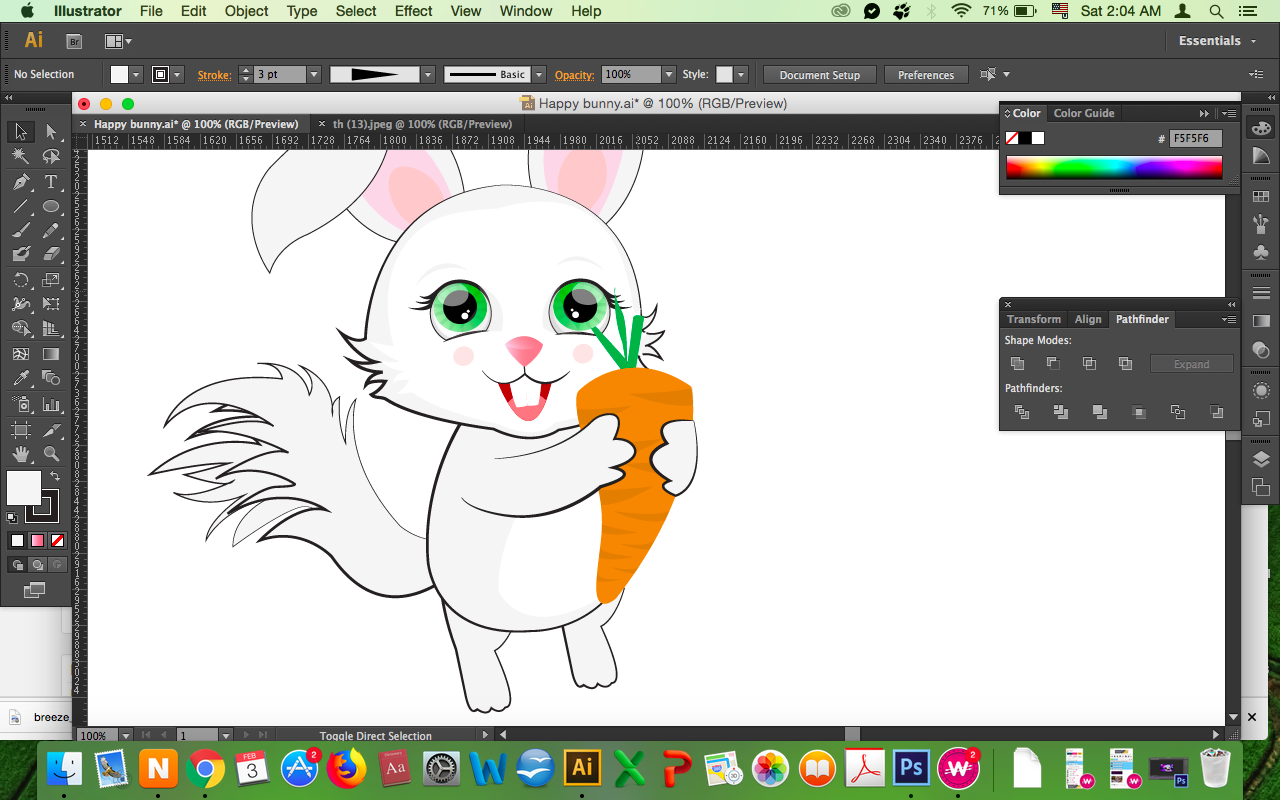Screen dimensions: 1280x800
Task: Click the Opacity panel link
Action: click(x=574, y=75)
